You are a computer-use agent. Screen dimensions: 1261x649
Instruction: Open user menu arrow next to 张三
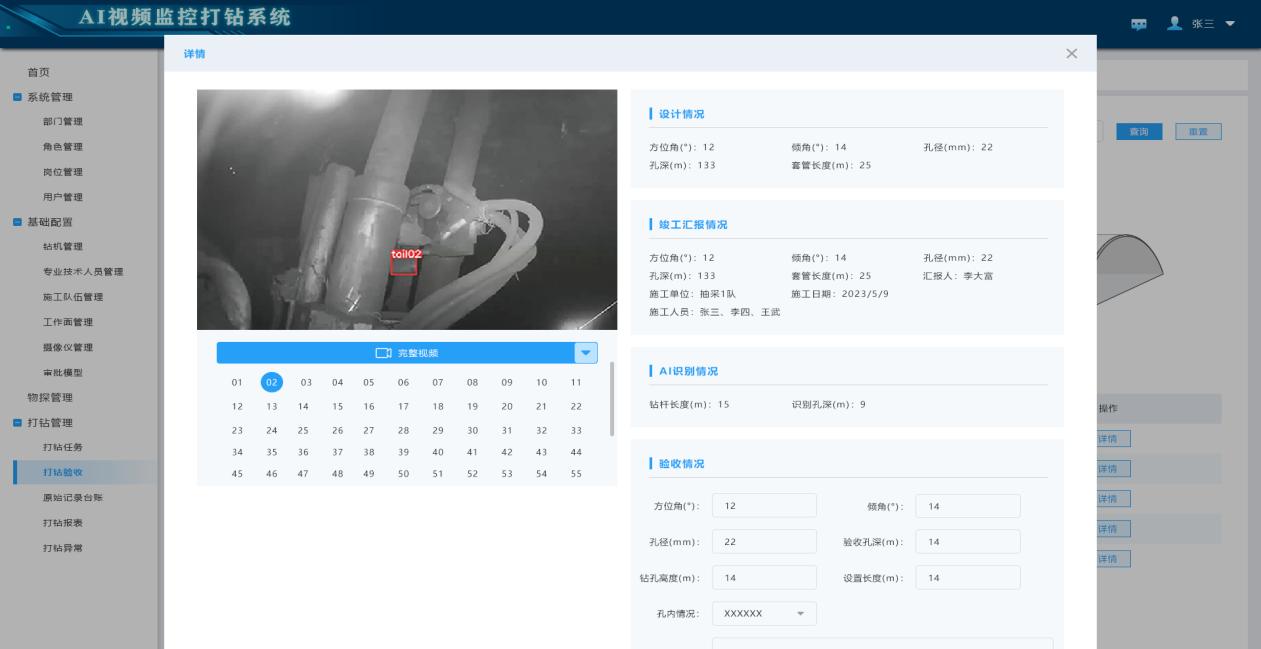pyautogui.click(x=1230, y=24)
